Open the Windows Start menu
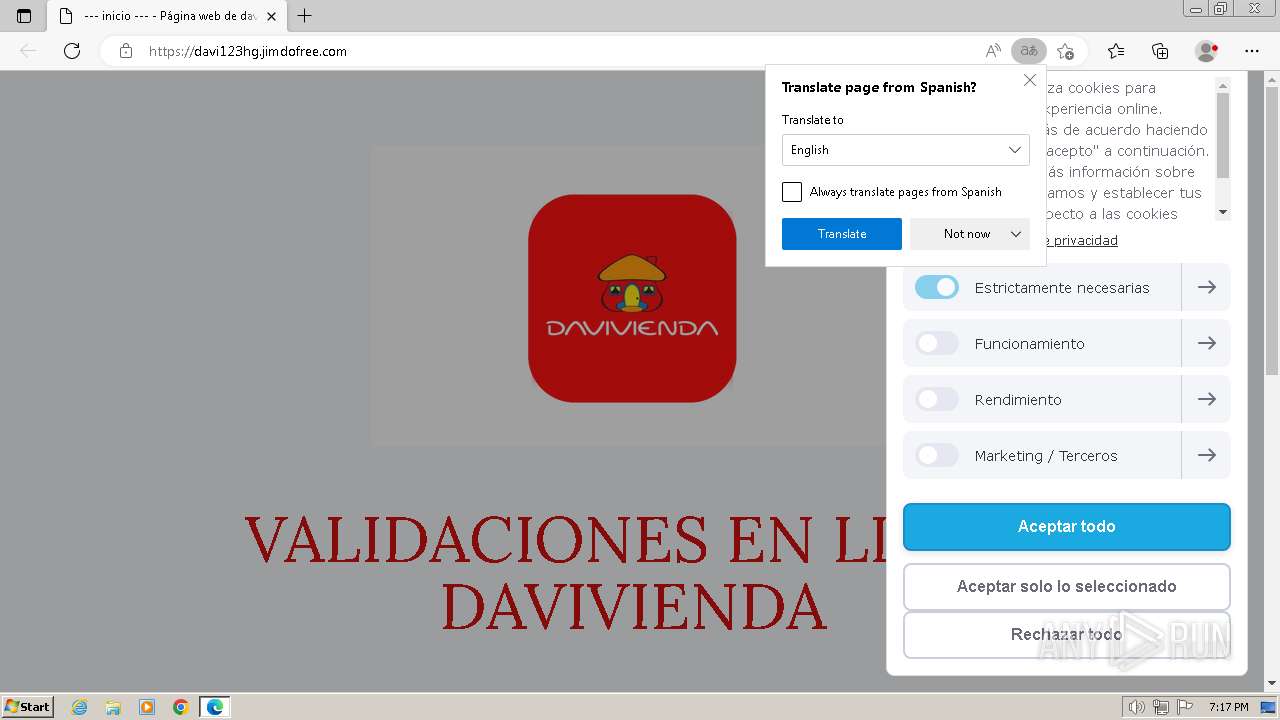This screenshot has width=1280, height=720. click(28, 707)
